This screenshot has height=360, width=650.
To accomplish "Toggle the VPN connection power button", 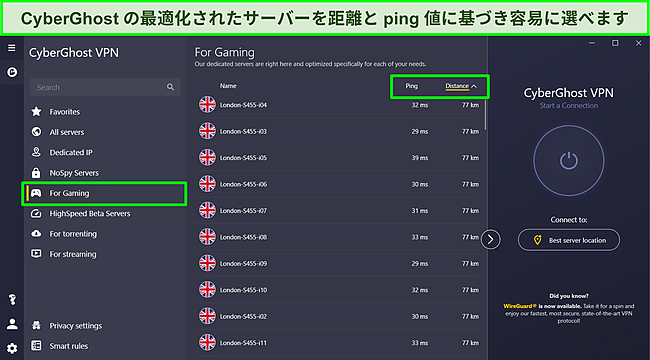I will 568,160.
